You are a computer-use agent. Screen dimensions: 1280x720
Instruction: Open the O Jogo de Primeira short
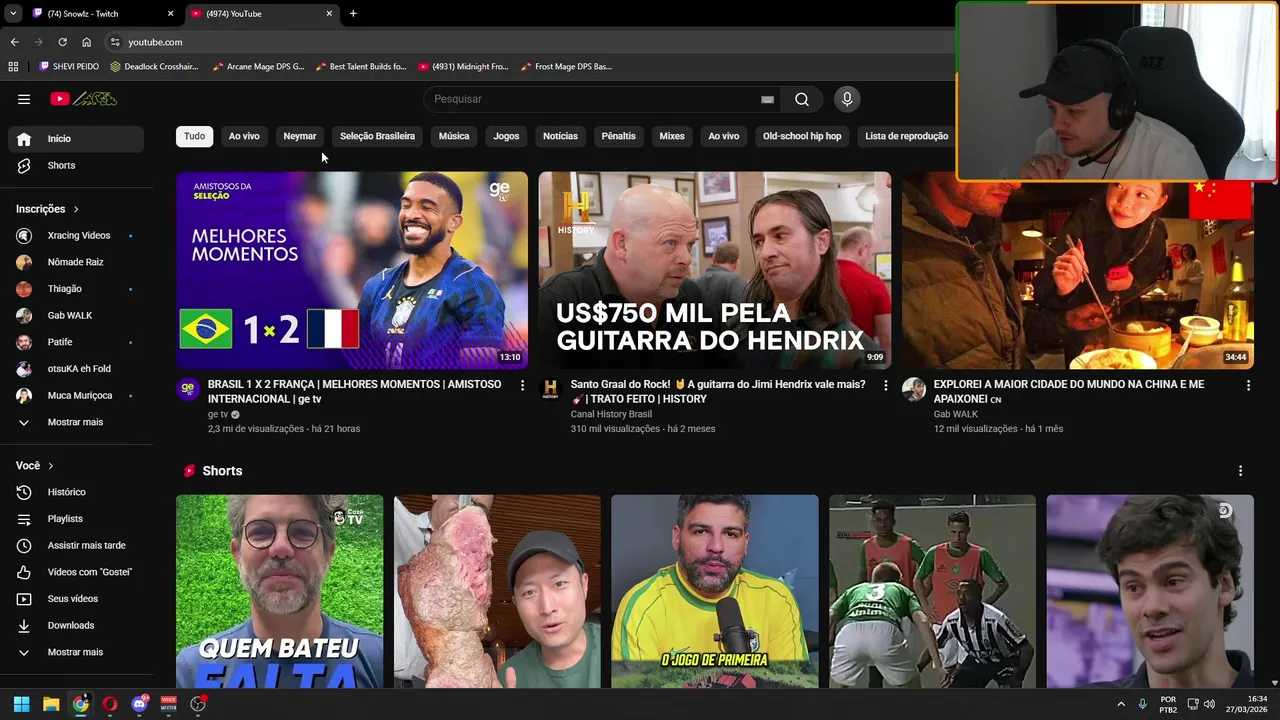click(x=714, y=591)
